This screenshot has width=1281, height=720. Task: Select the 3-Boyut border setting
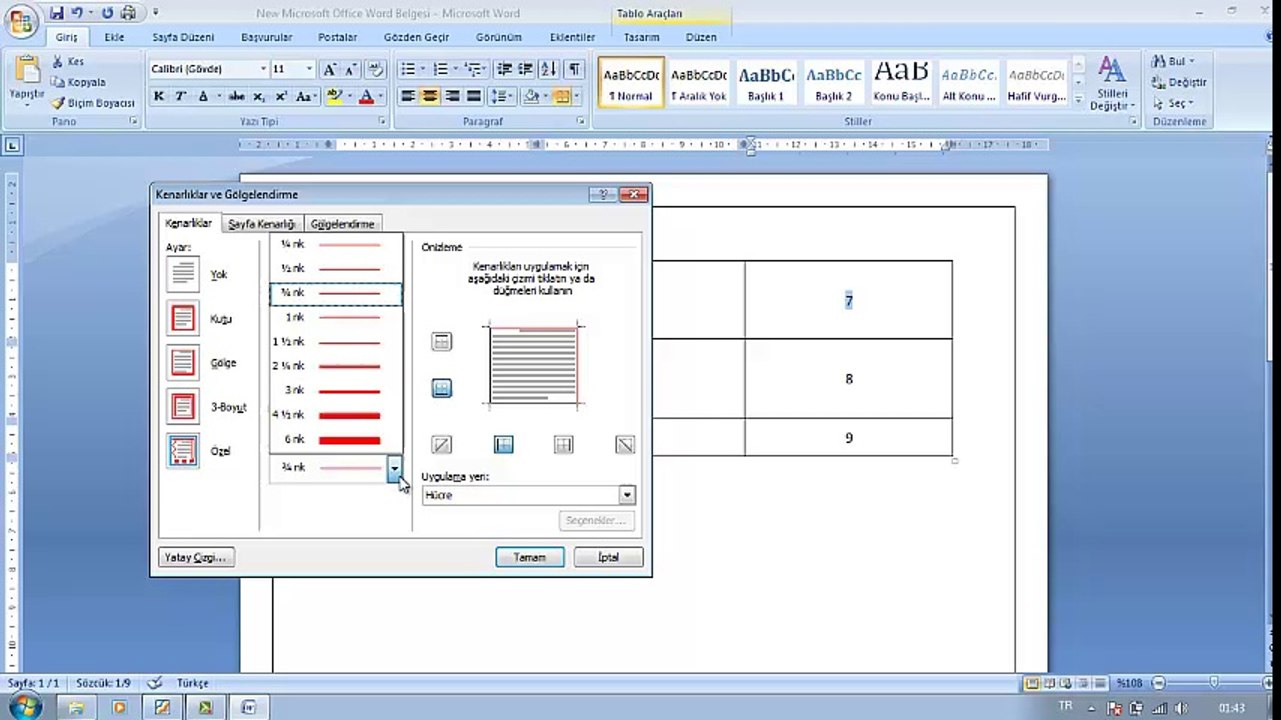coord(183,407)
